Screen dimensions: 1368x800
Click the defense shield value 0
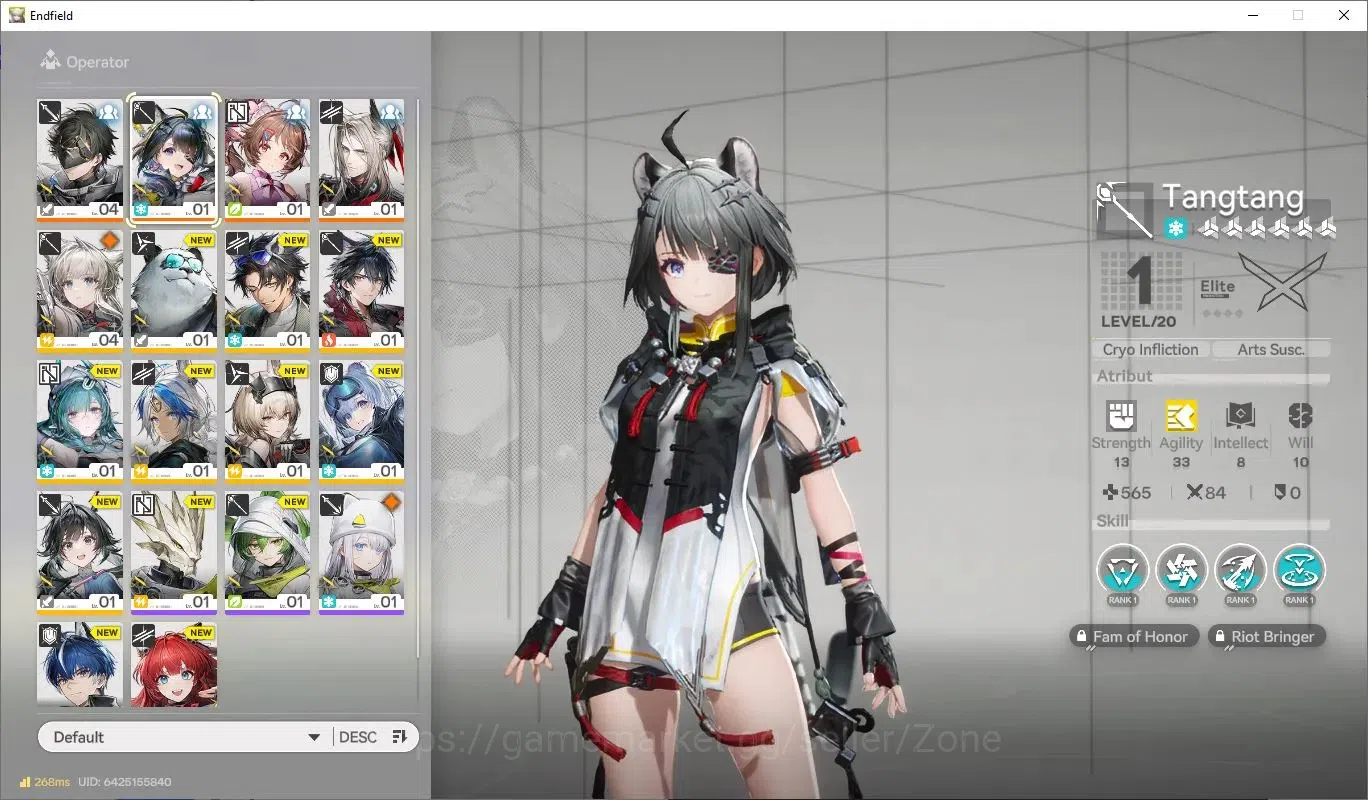[1287, 492]
